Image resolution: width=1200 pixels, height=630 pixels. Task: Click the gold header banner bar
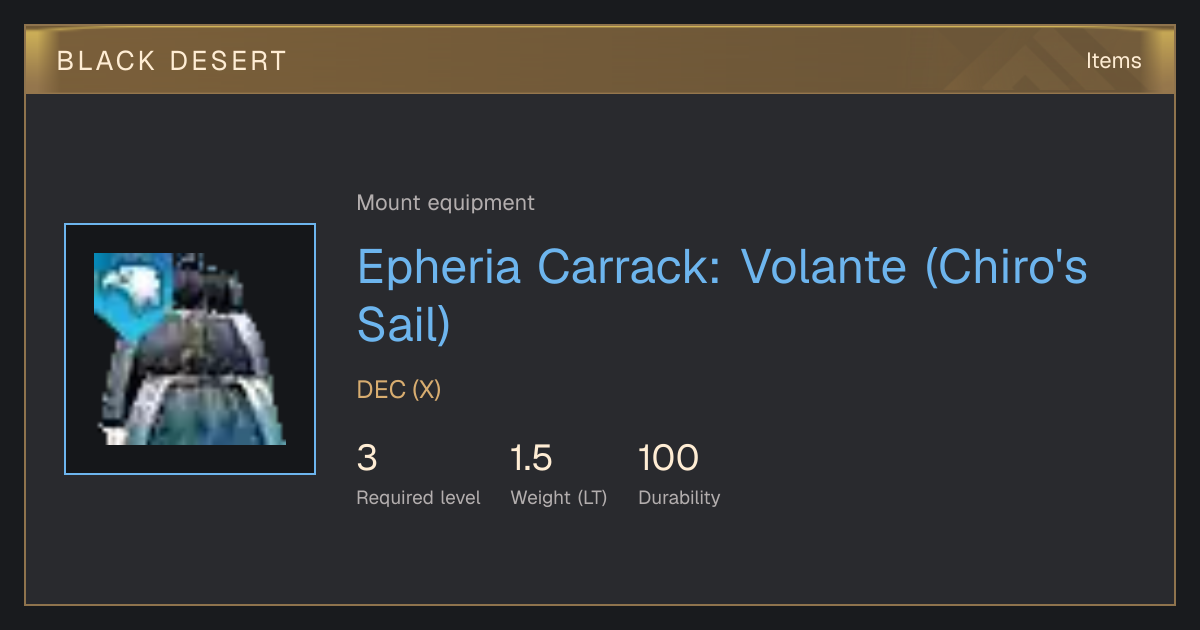click(600, 60)
